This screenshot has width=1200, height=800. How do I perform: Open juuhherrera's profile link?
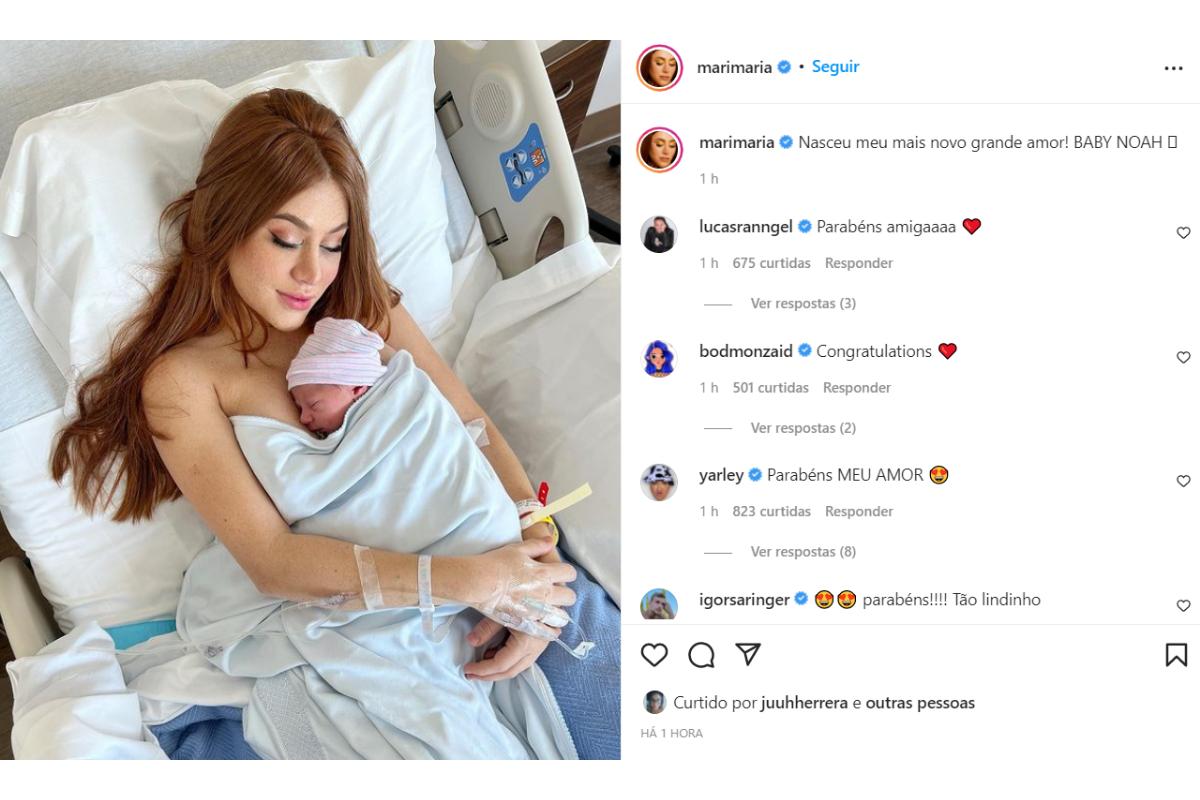[804, 703]
